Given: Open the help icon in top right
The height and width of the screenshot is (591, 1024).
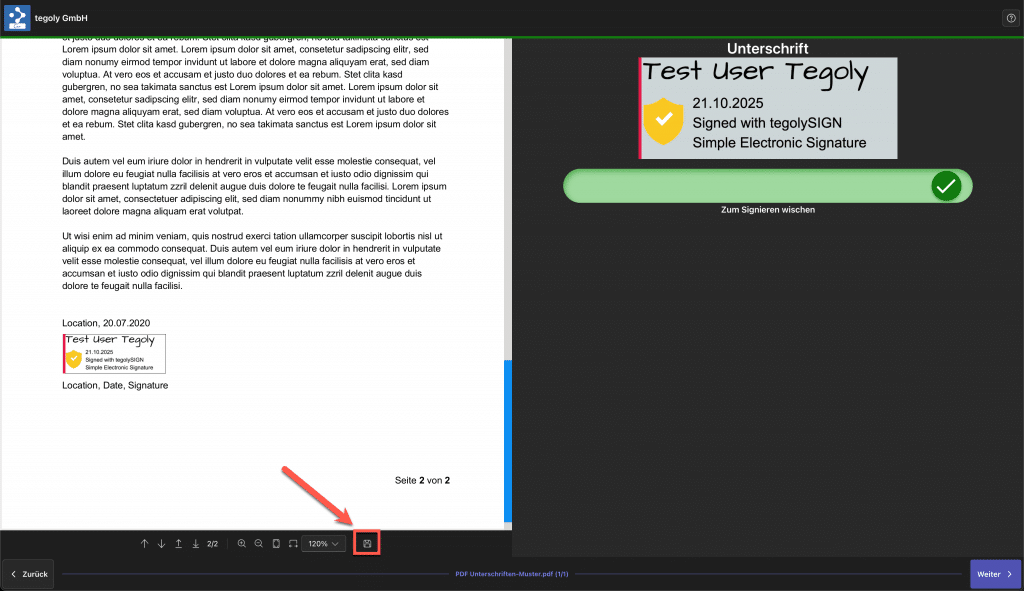Looking at the screenshot, I should 1009,18.
